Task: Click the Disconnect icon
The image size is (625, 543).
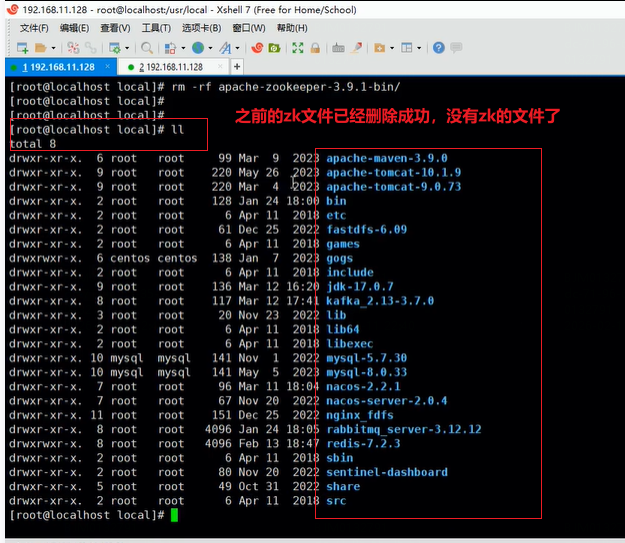Action: tap(73, 48)
